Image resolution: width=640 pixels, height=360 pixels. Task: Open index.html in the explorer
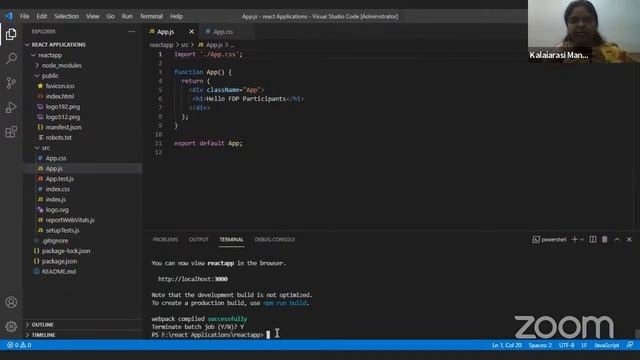tap(60, 96)
